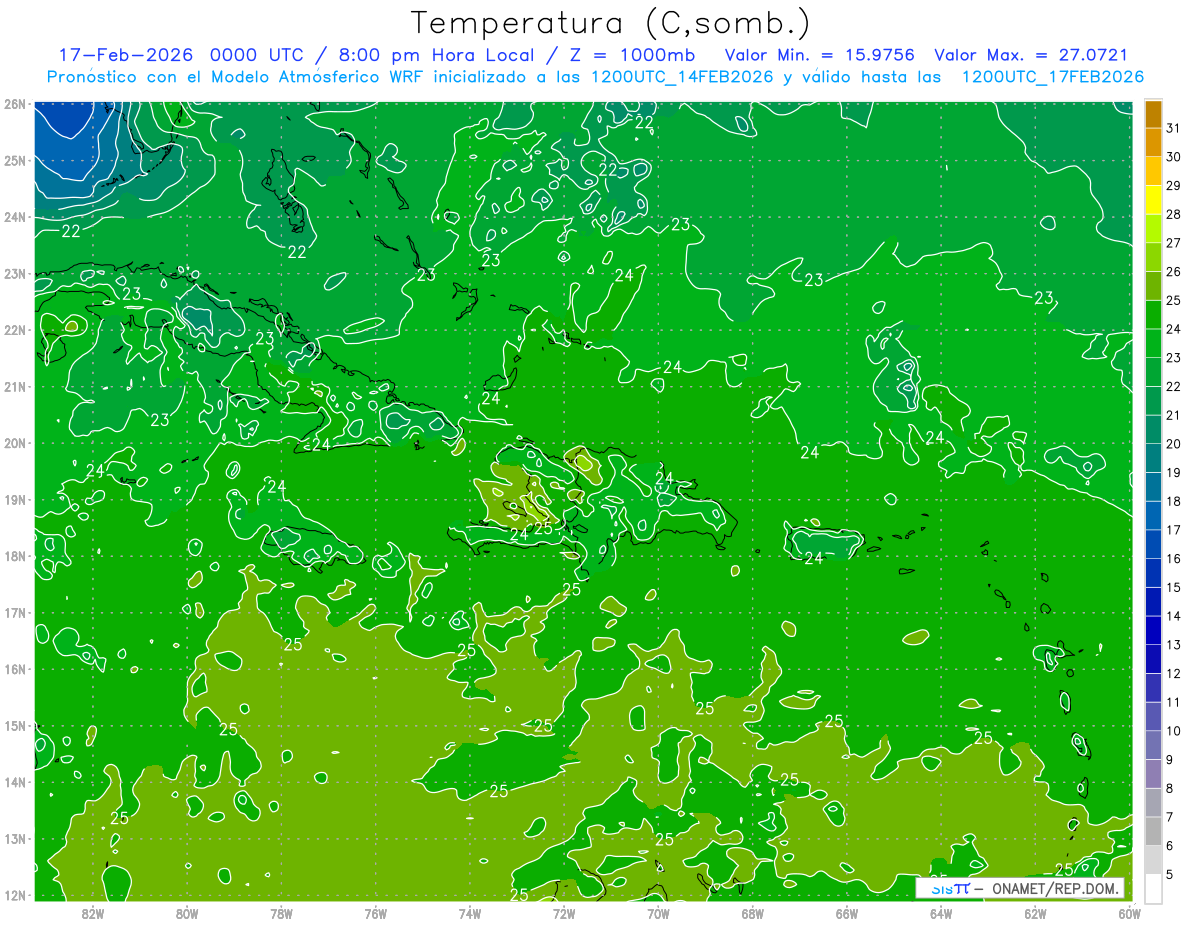Click the "78W" longitude axis label
1200x927 pixels.
pos(281,913)
